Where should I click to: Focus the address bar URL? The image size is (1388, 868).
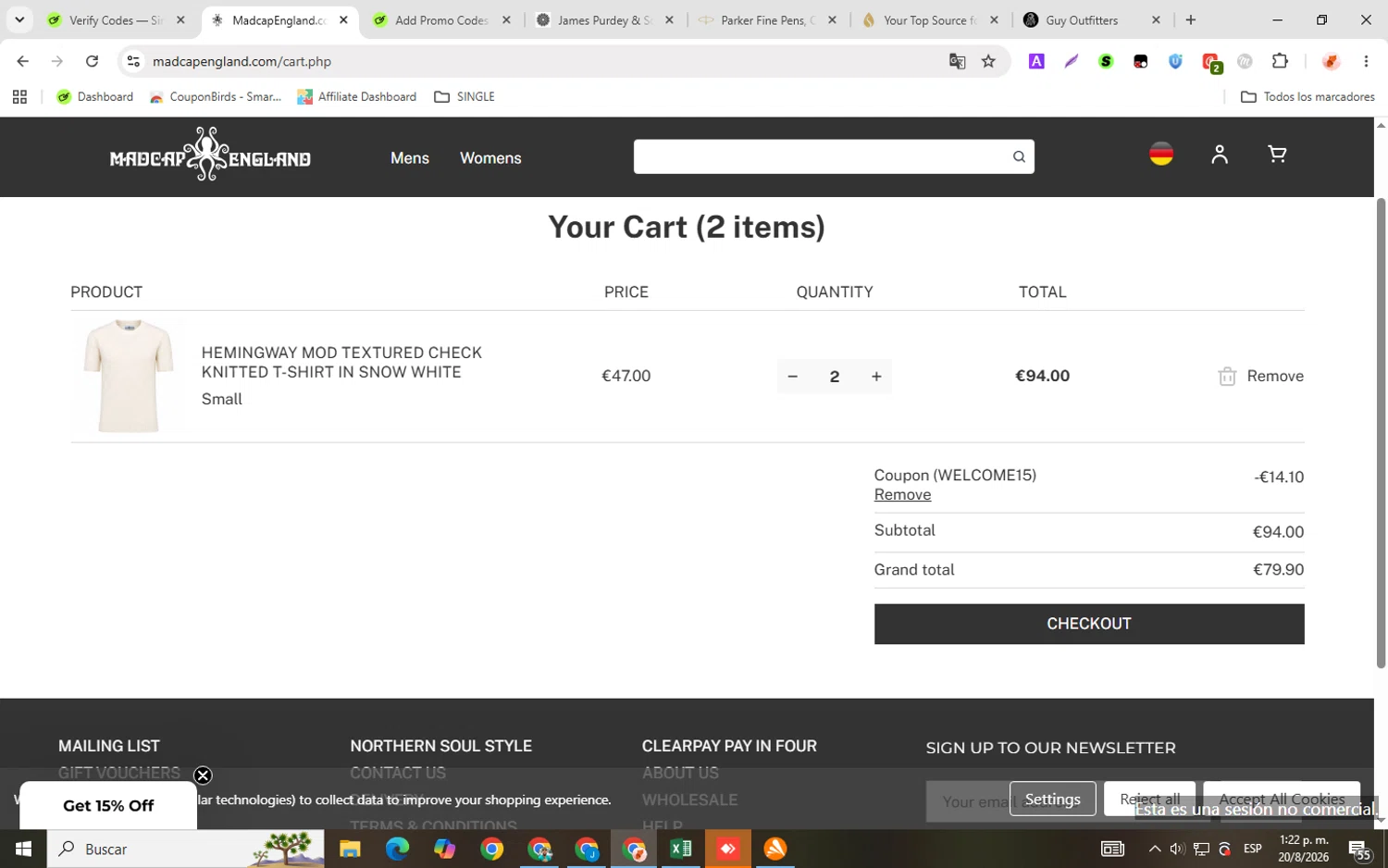pos(242,61)
